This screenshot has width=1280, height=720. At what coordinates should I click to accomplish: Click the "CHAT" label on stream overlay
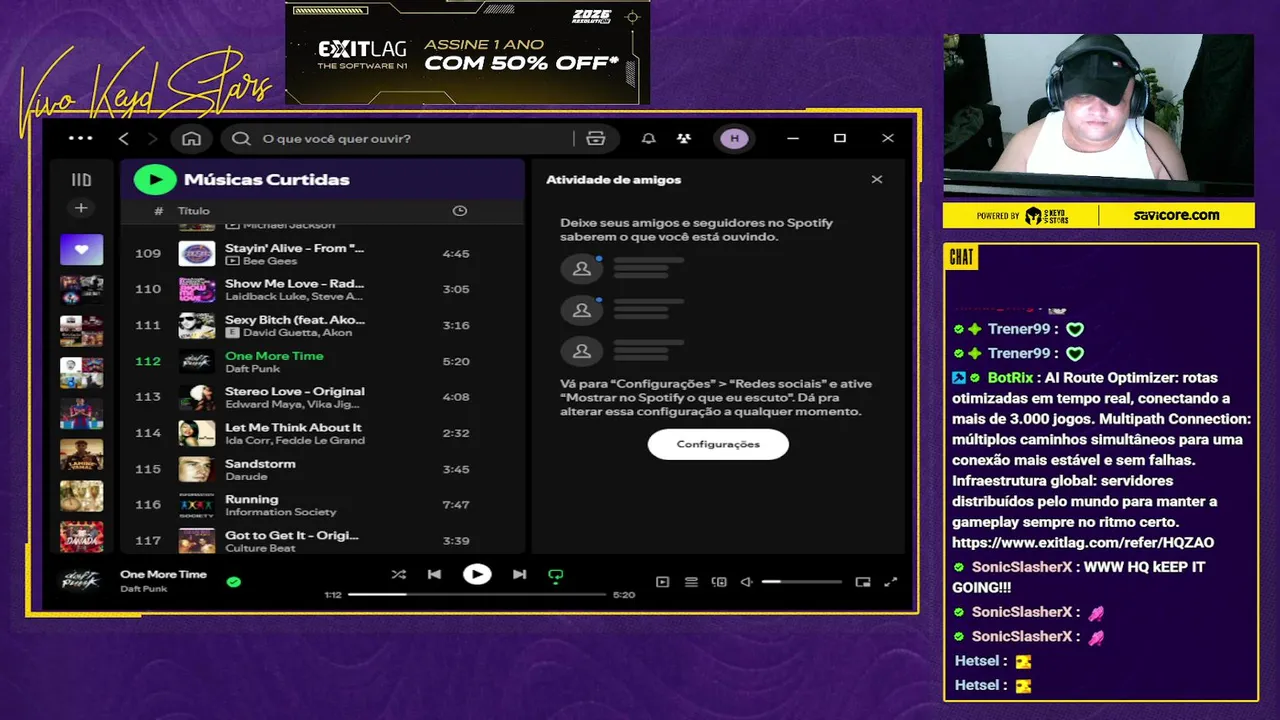point(961,258)
